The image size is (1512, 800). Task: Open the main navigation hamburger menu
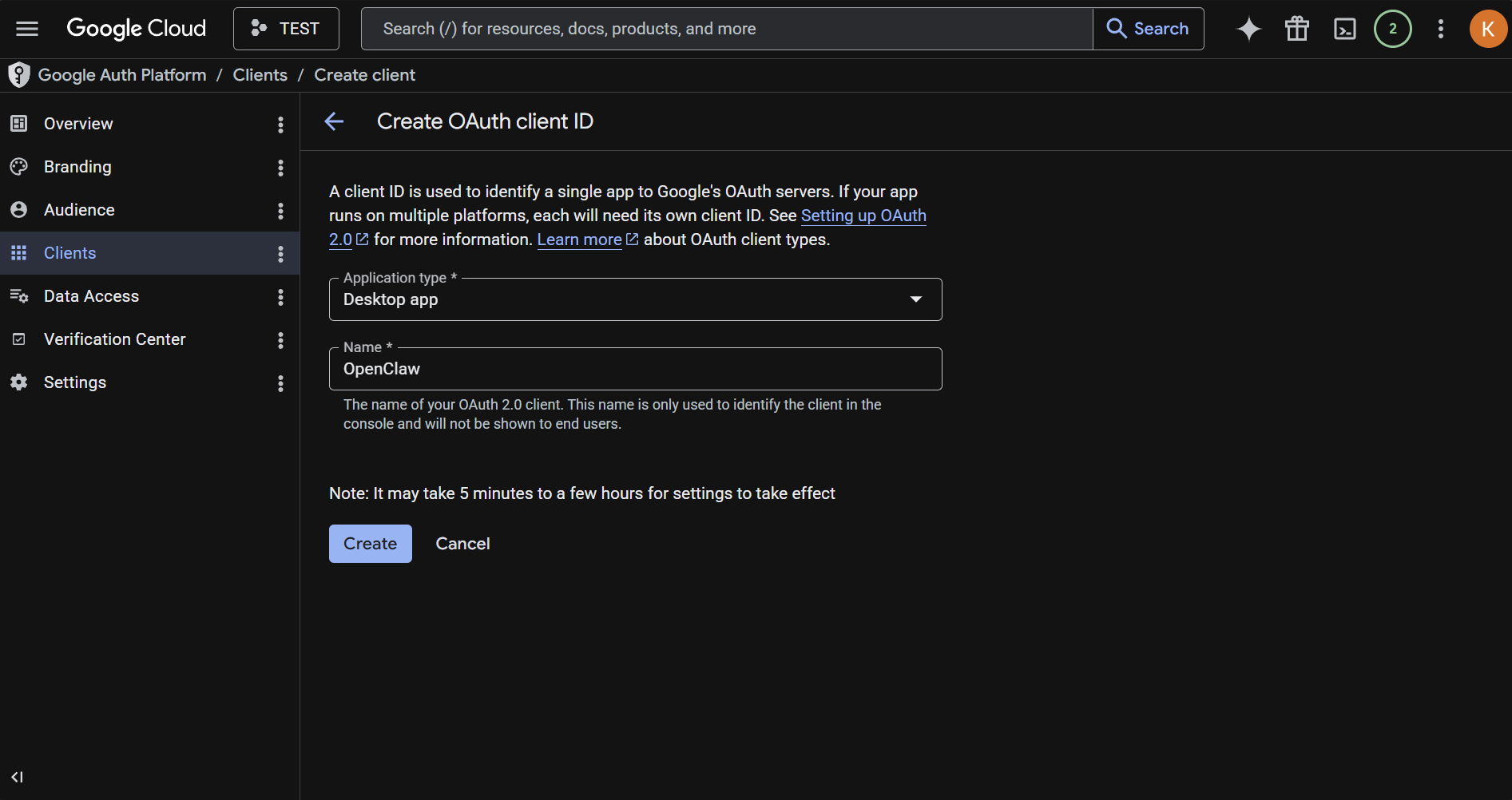(27, 29)
